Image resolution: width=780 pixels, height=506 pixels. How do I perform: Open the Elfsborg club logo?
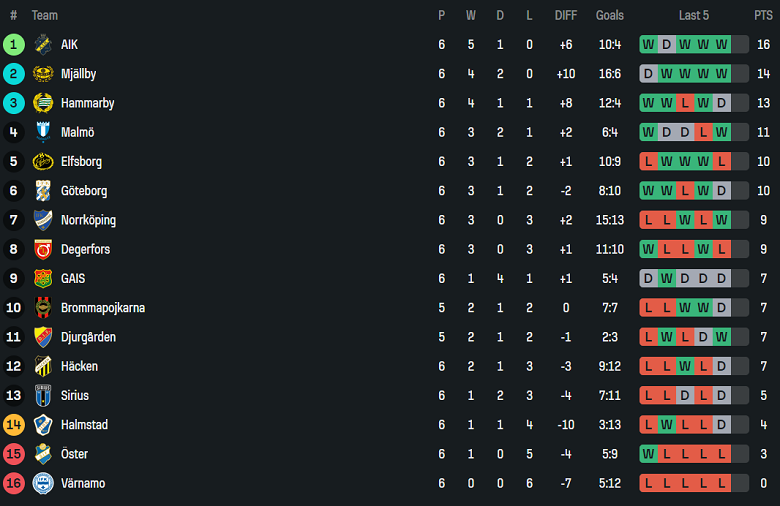42,161
